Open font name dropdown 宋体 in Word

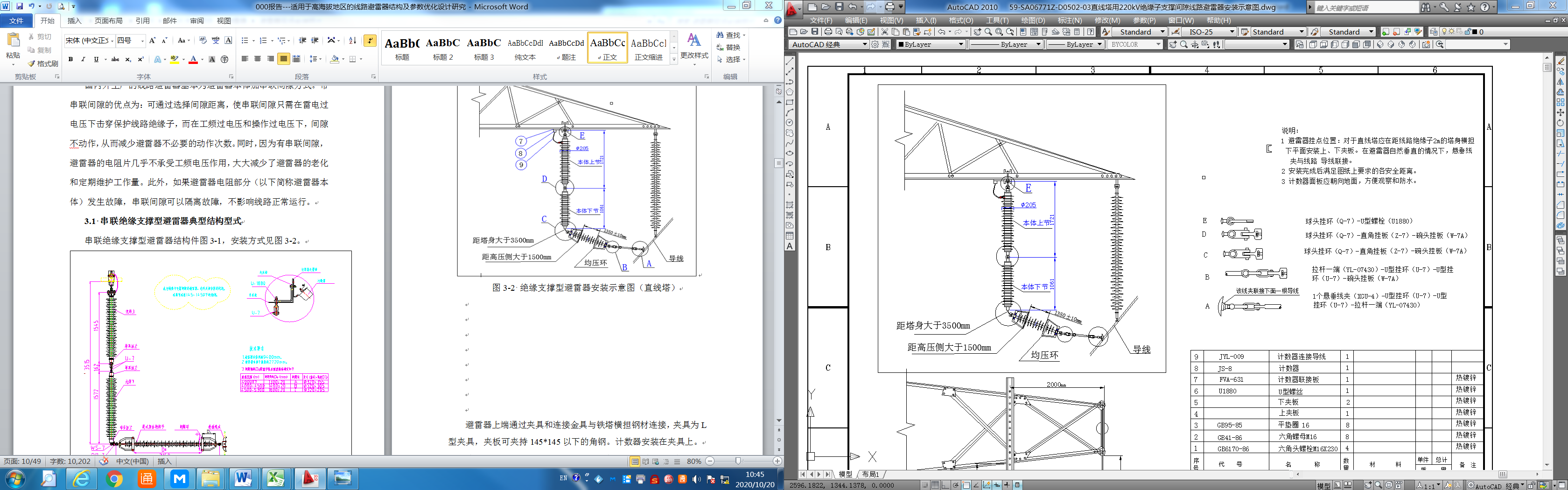pos(112,41)
